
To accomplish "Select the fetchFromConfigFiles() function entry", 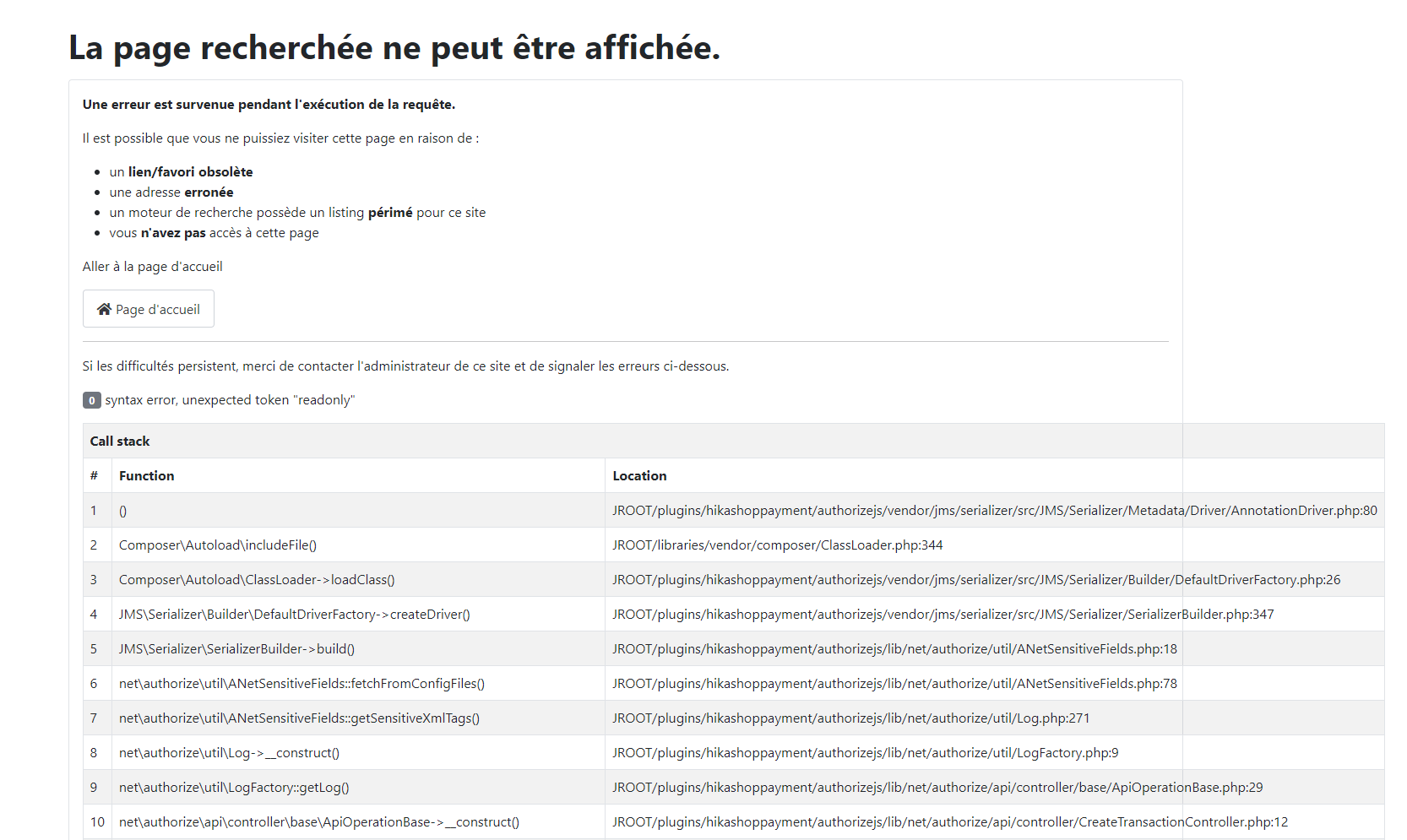I will [301, 683].
